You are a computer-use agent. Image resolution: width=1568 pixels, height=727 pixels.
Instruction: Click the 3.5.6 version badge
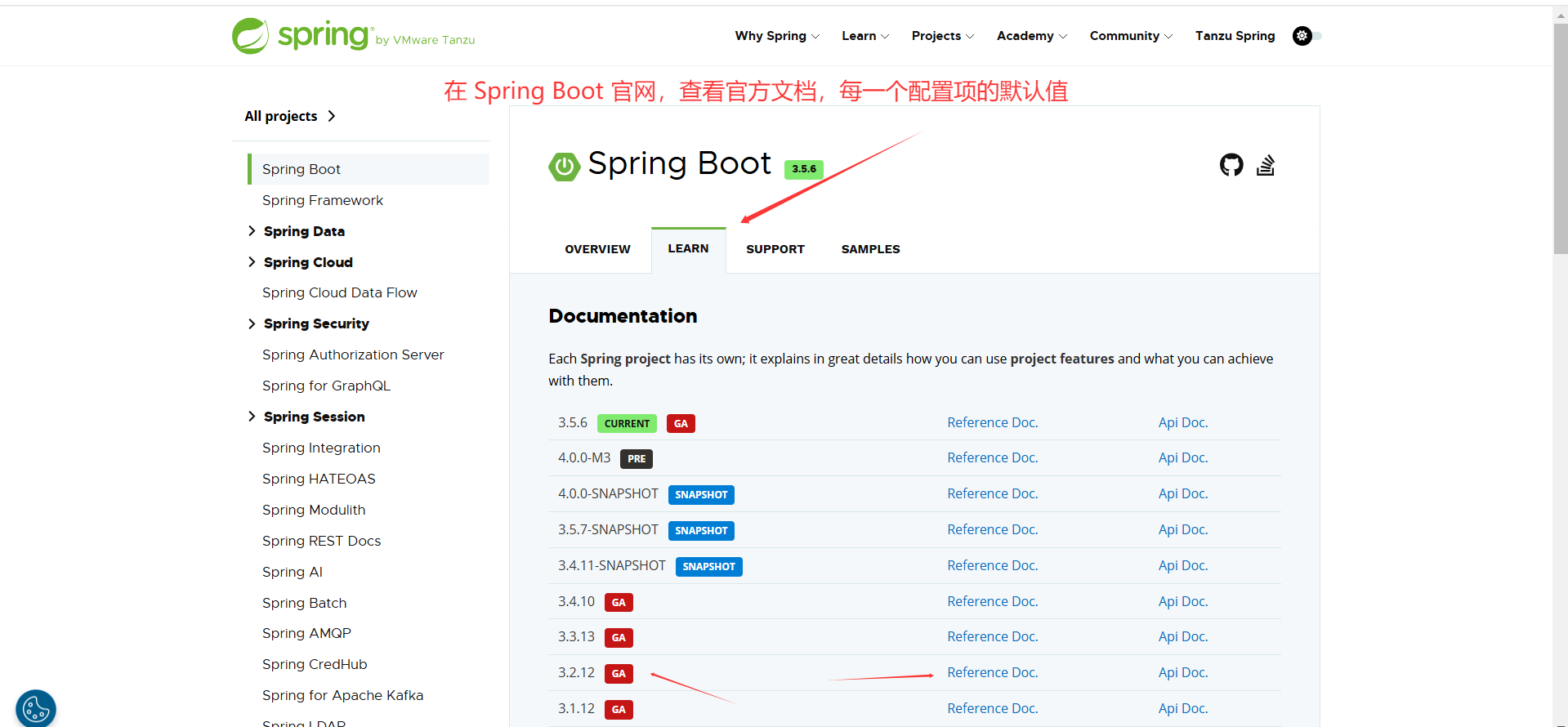pyautogui.click(x=803, y=169)
